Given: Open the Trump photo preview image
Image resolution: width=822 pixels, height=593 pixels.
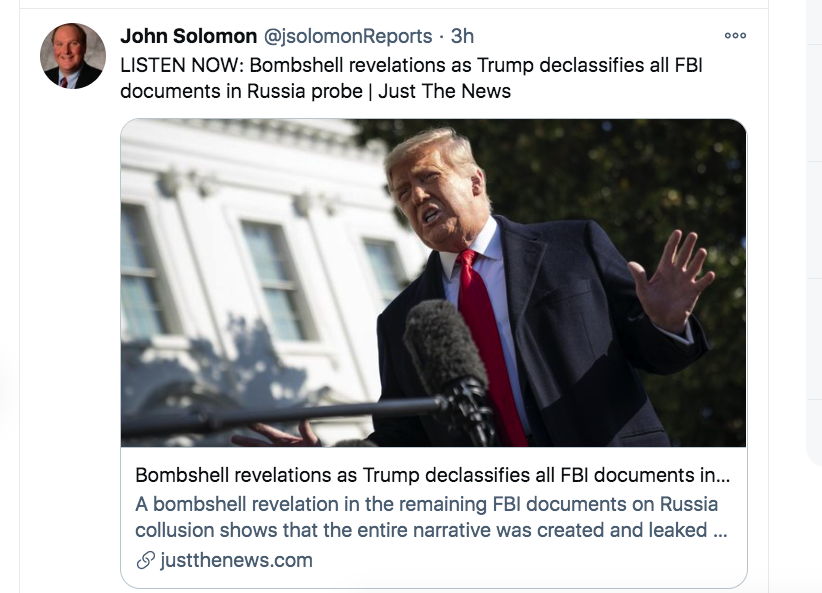Looking at the screenshot, I should (434, 283).
